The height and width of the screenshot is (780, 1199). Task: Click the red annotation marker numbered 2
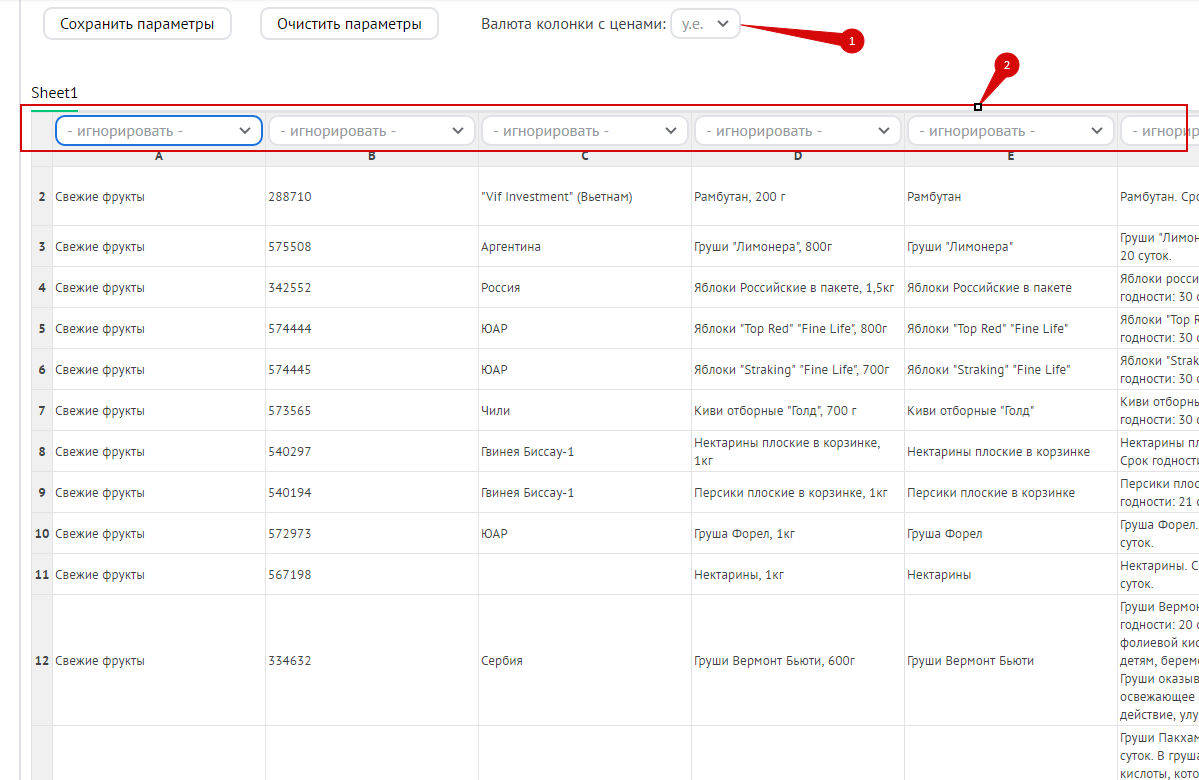1006,66
